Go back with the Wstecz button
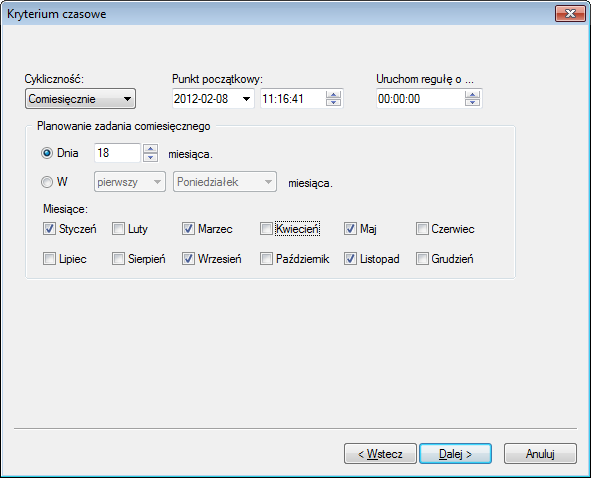The image size is (591, 478). pyautogui.click(x=380, y=453)
